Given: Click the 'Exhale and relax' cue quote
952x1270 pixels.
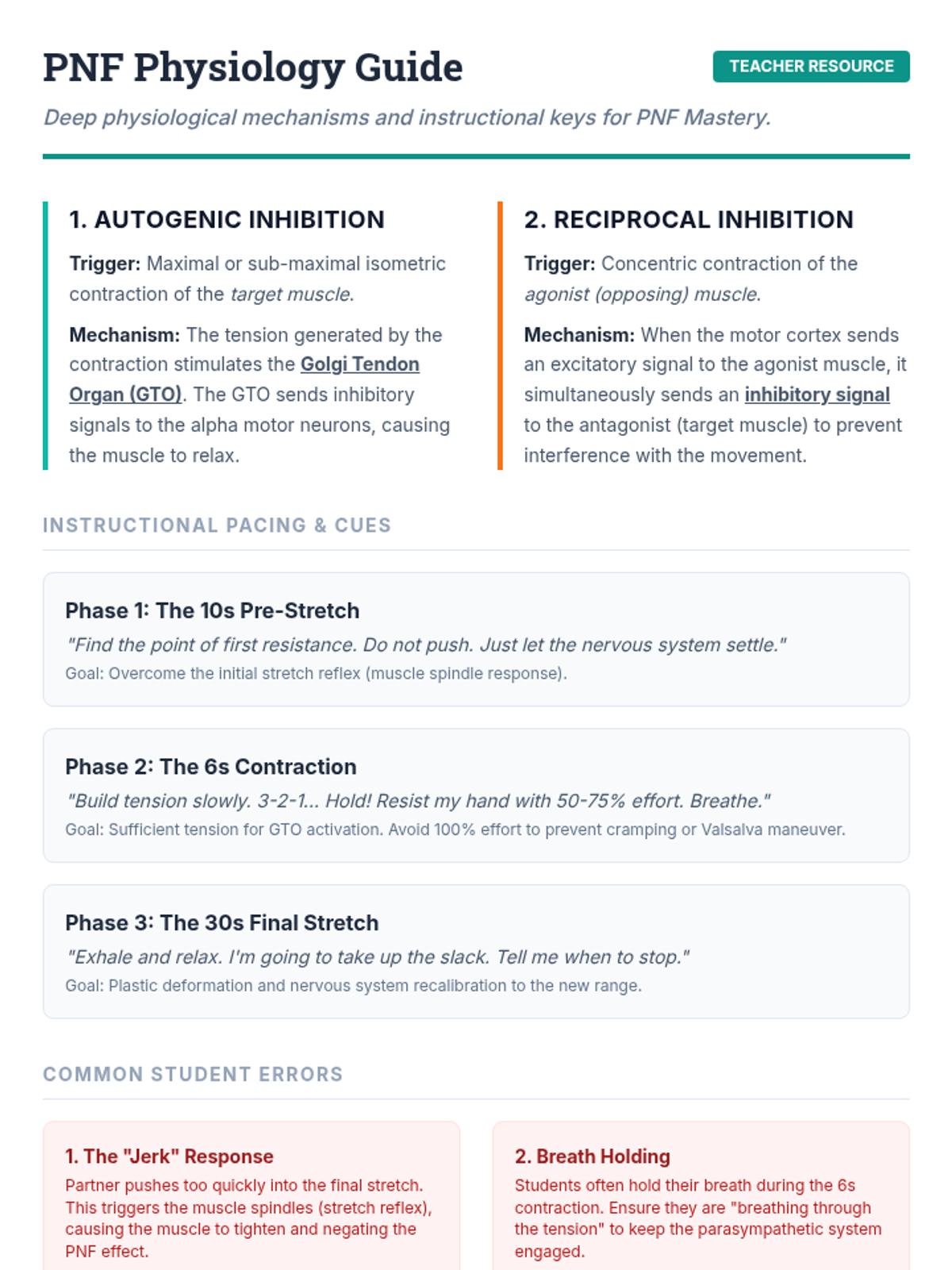Looking at the screenshot, I should pyautogui.click(x=377, y=957).
